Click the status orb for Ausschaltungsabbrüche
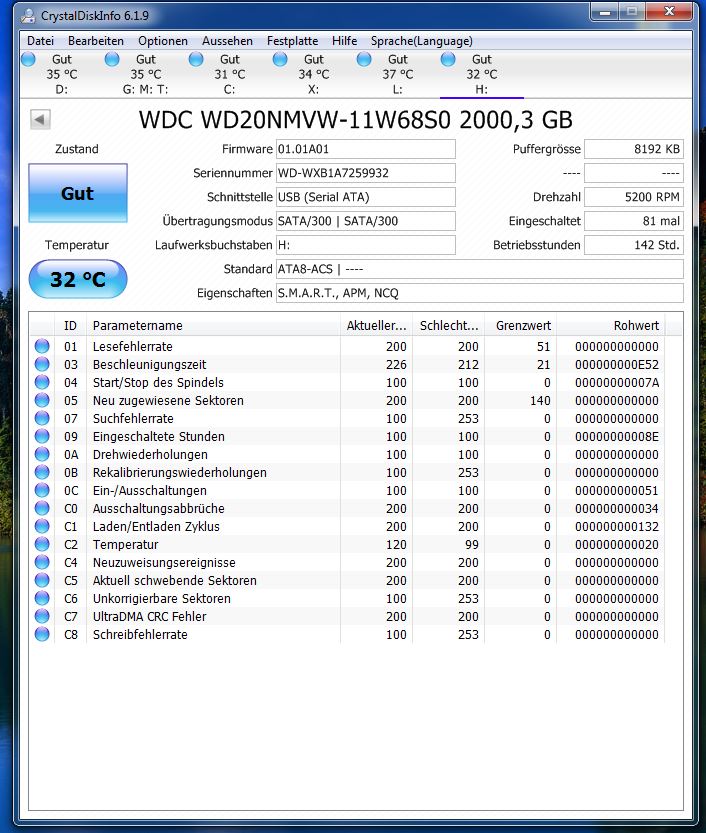This screenshot has height=833, width=706. coord(42,508)
